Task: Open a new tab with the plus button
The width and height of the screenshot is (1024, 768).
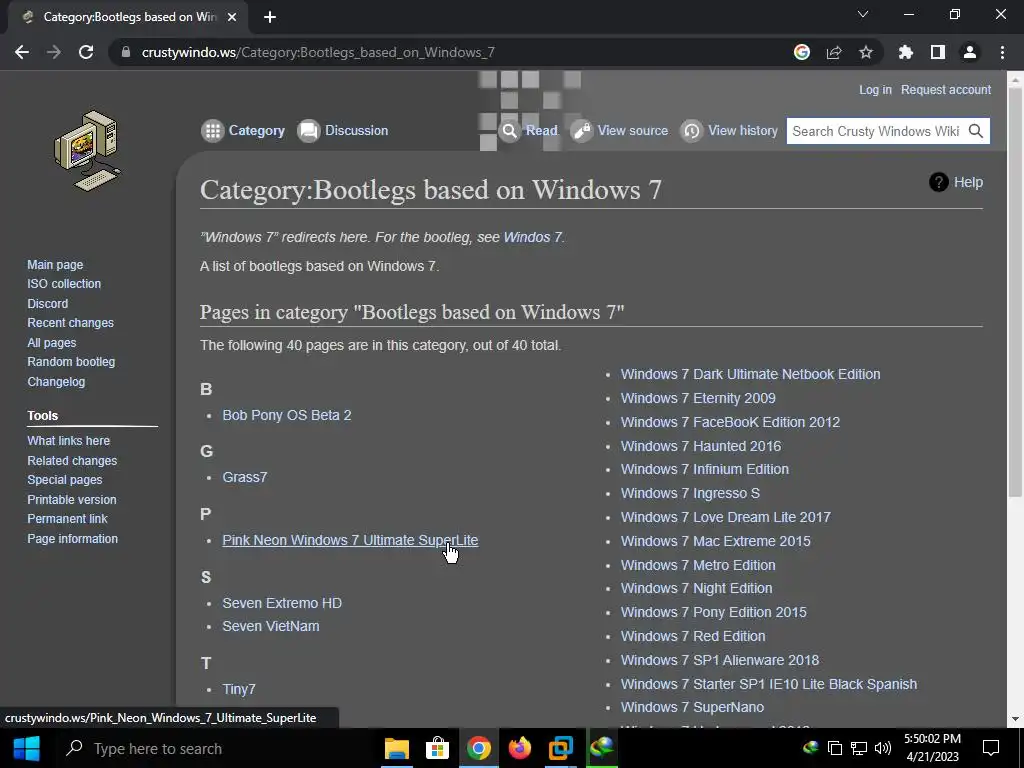Action: [270, 17]
